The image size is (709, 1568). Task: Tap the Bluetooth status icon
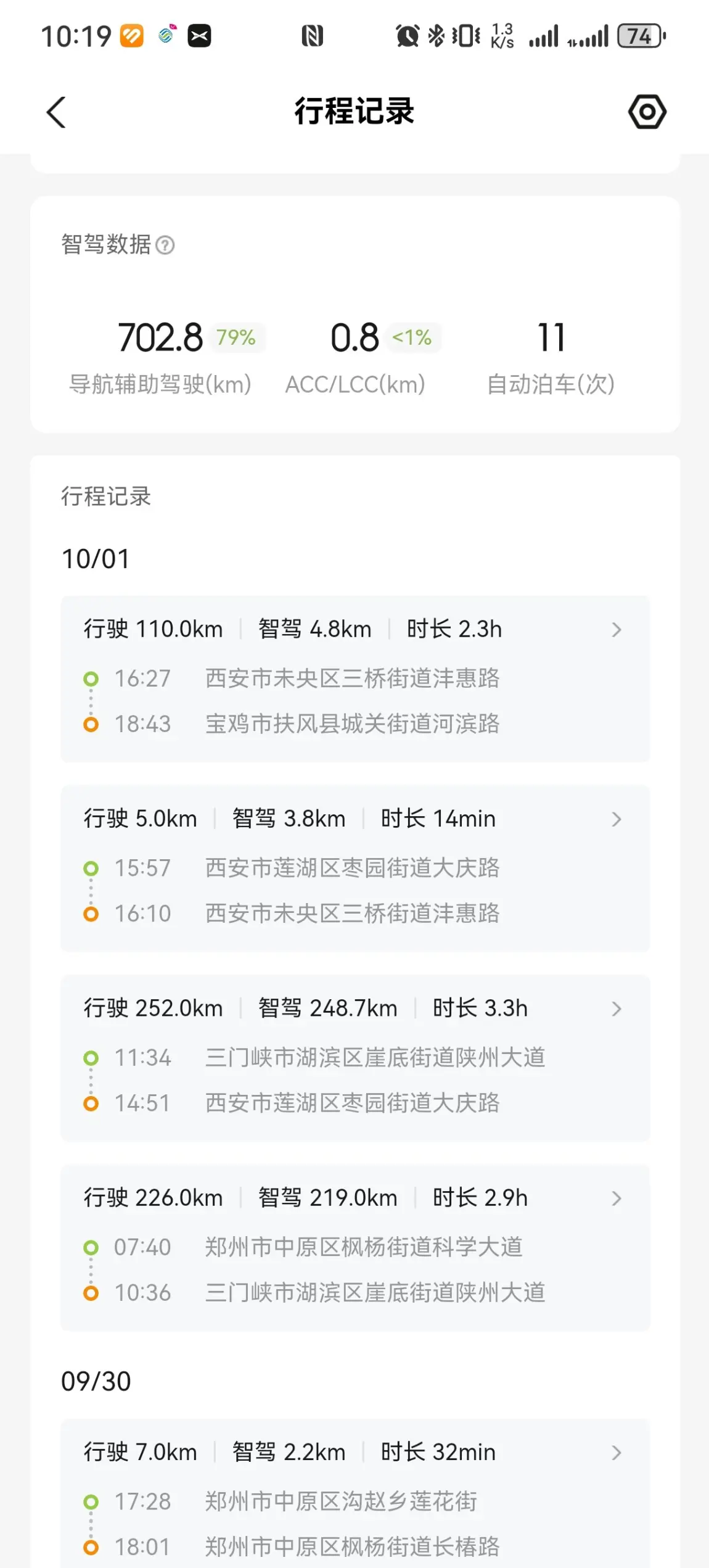click(436, 36)
